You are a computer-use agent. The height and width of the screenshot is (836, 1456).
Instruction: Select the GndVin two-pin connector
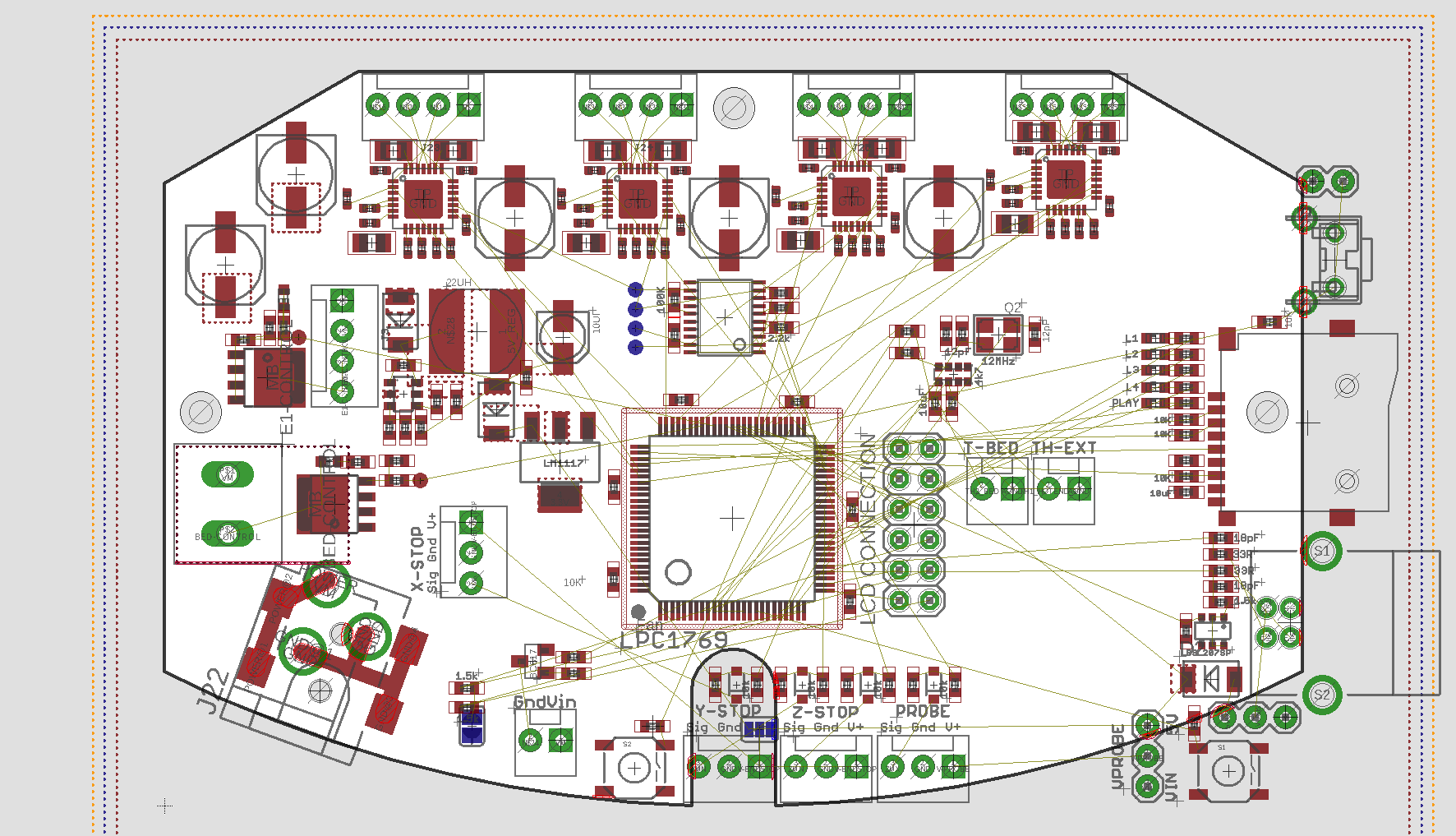[545, 741]
